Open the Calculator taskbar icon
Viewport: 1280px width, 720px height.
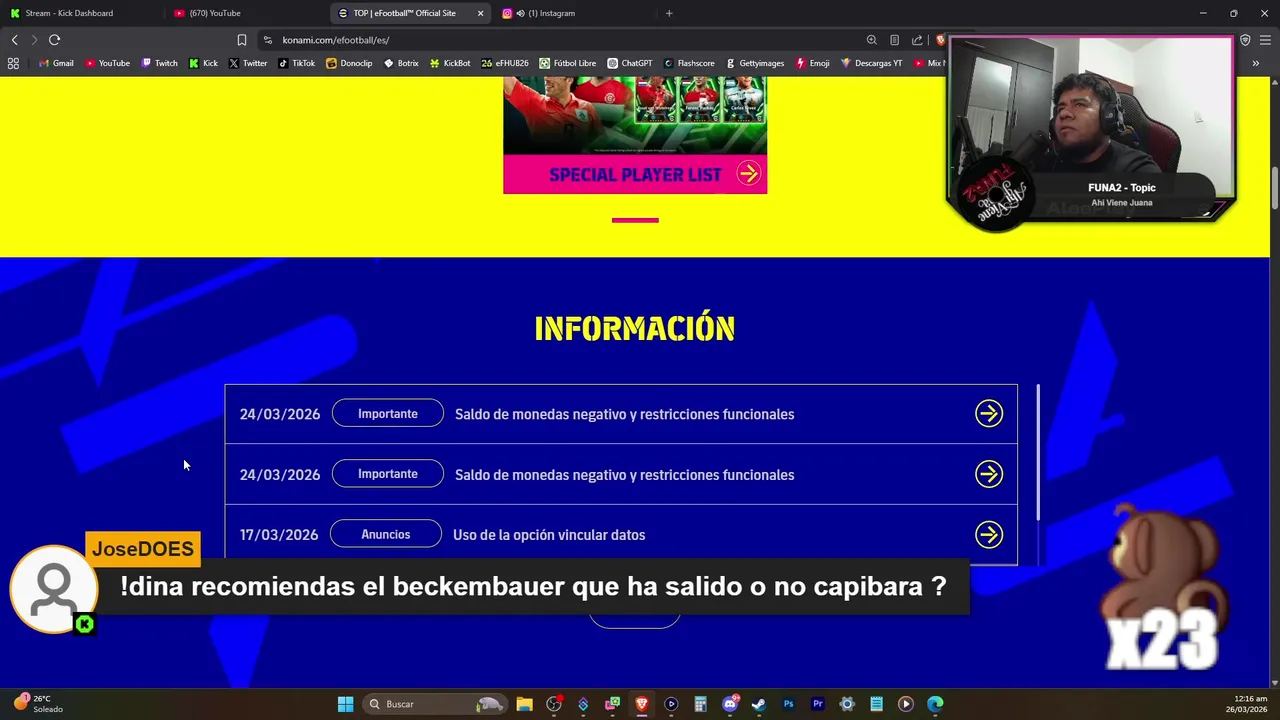[x=700, y=704]
